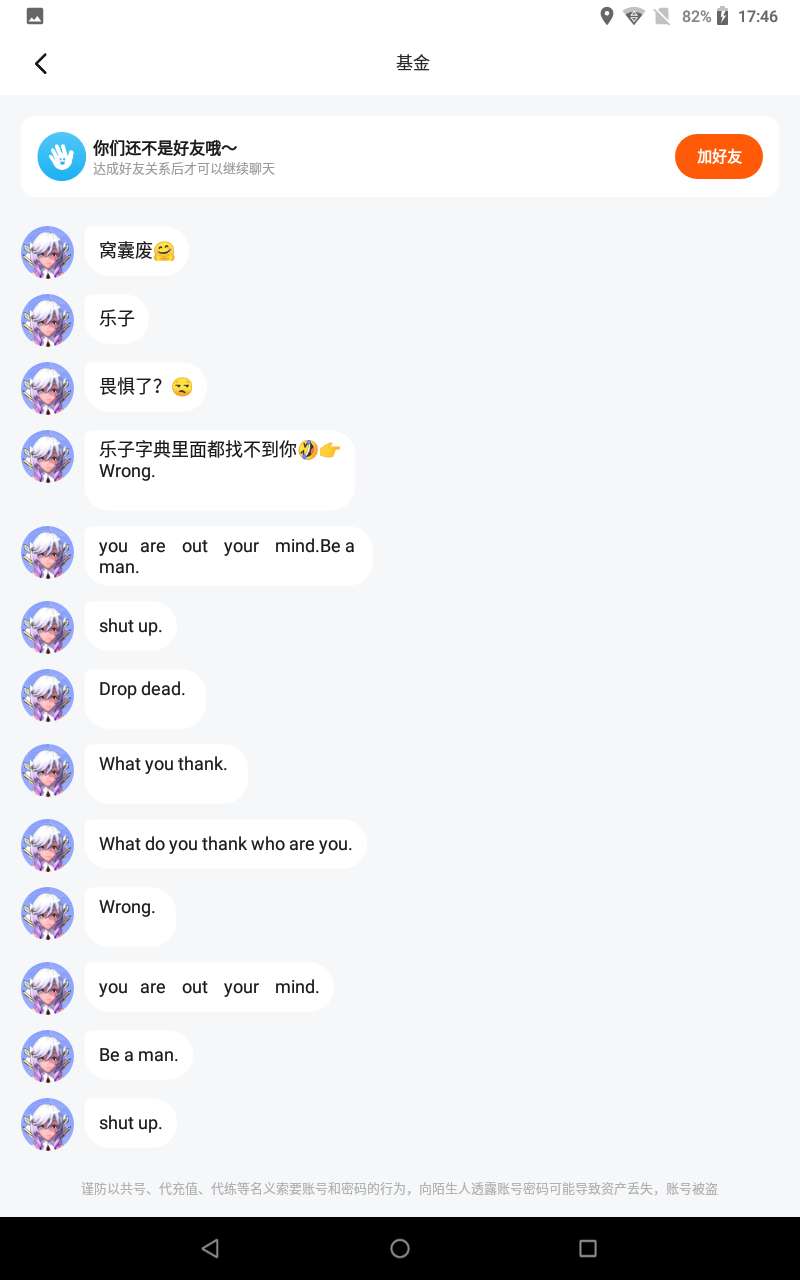Tap the What you thank. message

166,774
